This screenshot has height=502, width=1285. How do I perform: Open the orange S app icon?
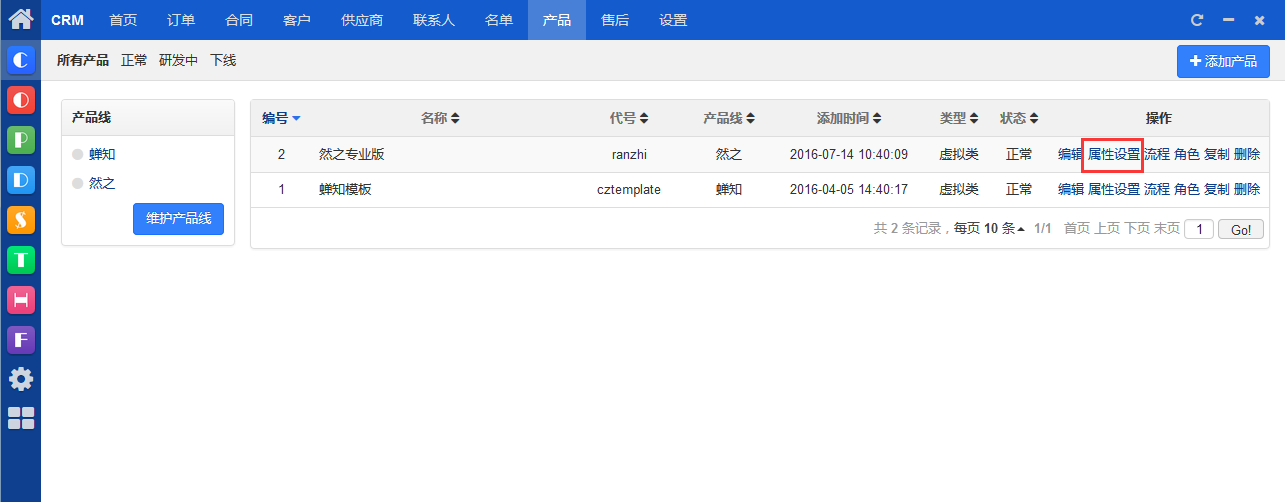click(x=21, y=220)
